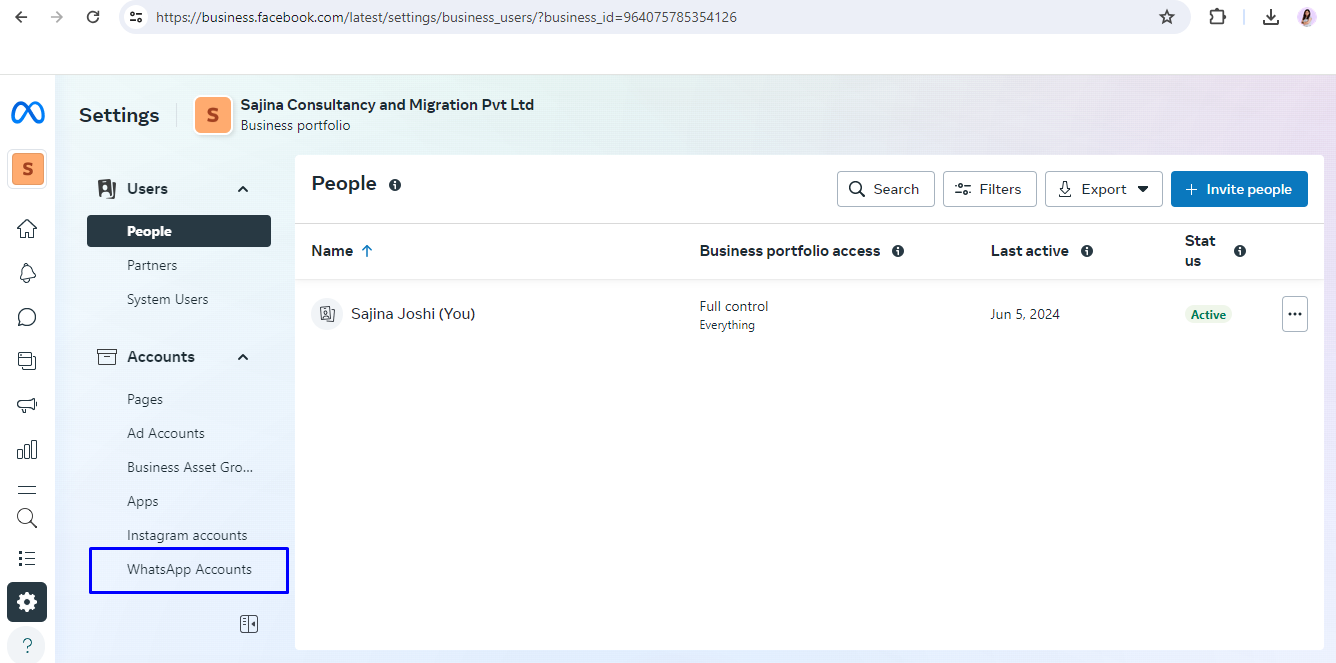This screenshot has width=1336, height=663.
Task: Open the Ads megaphone icon
Action: [27, 405]
